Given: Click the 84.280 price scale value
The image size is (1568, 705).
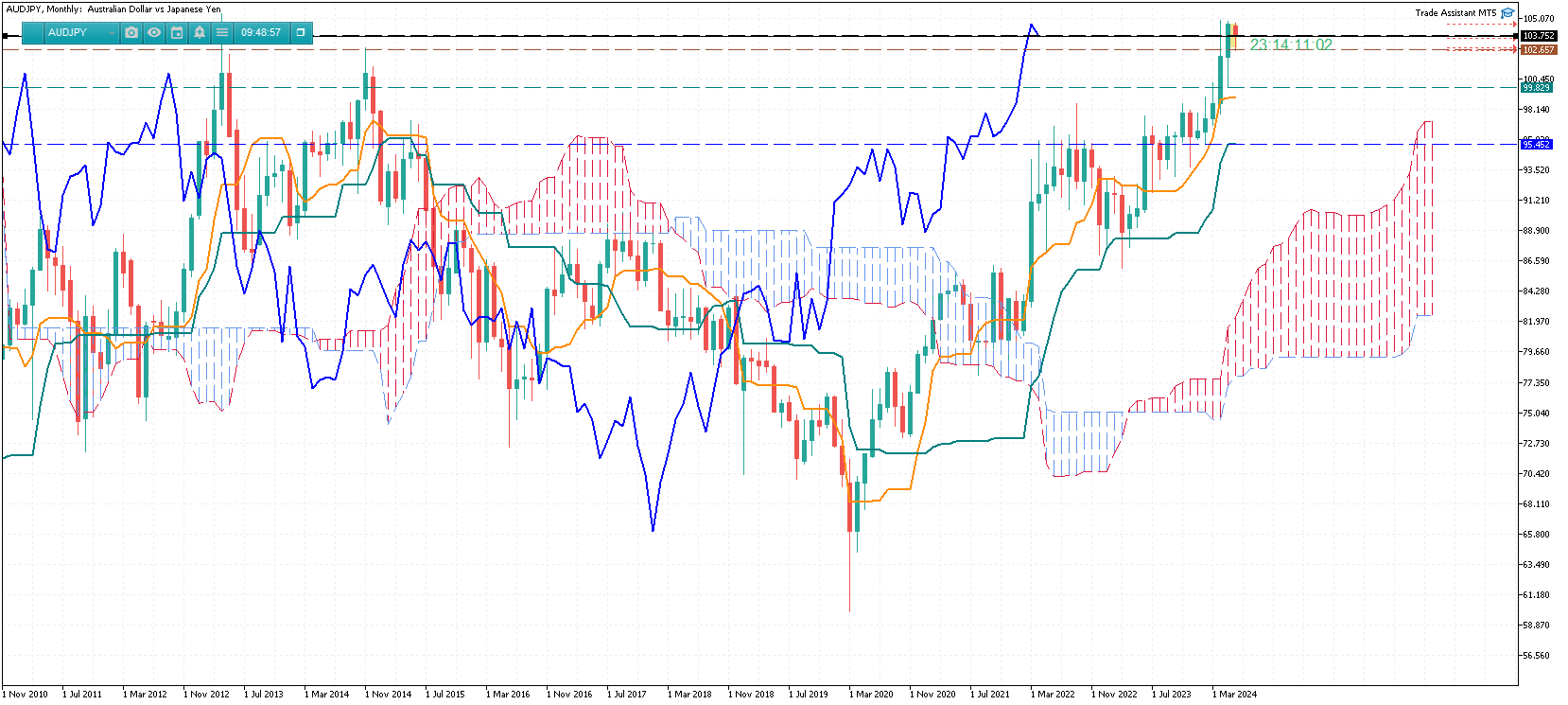Looking at the screenshot, I should [x=1536, y=291].
